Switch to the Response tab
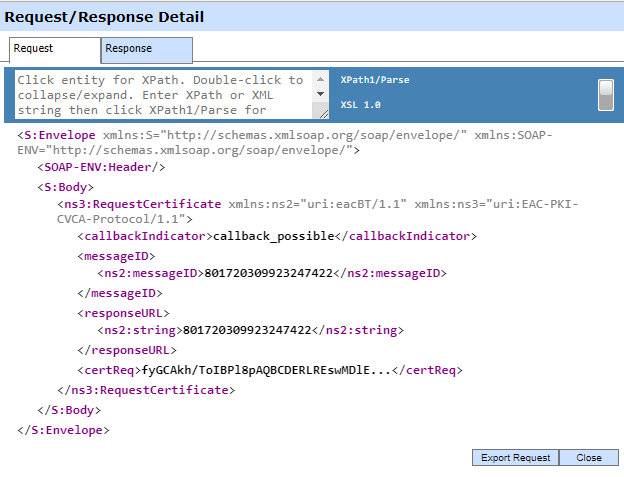The width and height of the screenshot is (624, 477). click(146, 49)
